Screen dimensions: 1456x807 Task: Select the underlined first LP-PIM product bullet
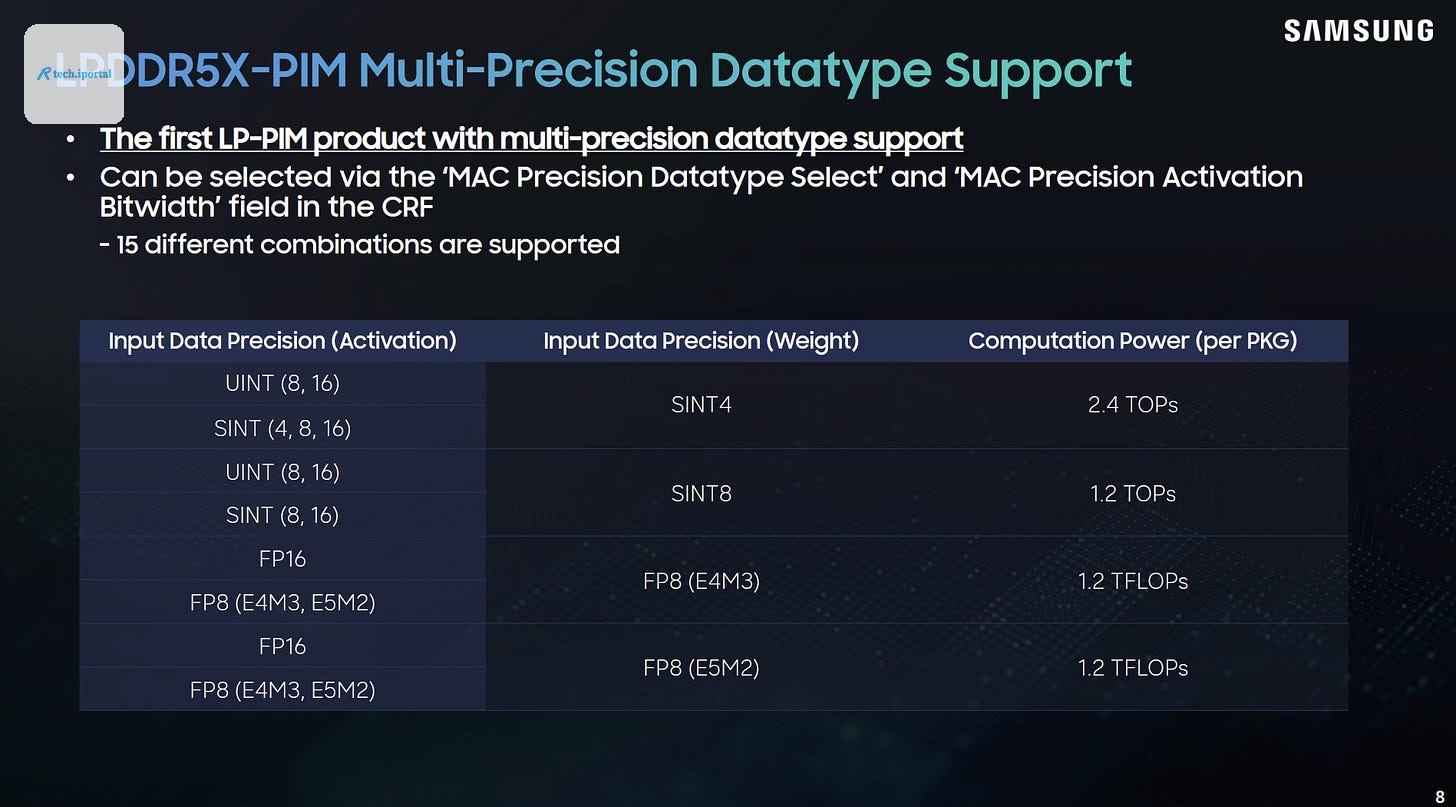(x=531, y=138)
